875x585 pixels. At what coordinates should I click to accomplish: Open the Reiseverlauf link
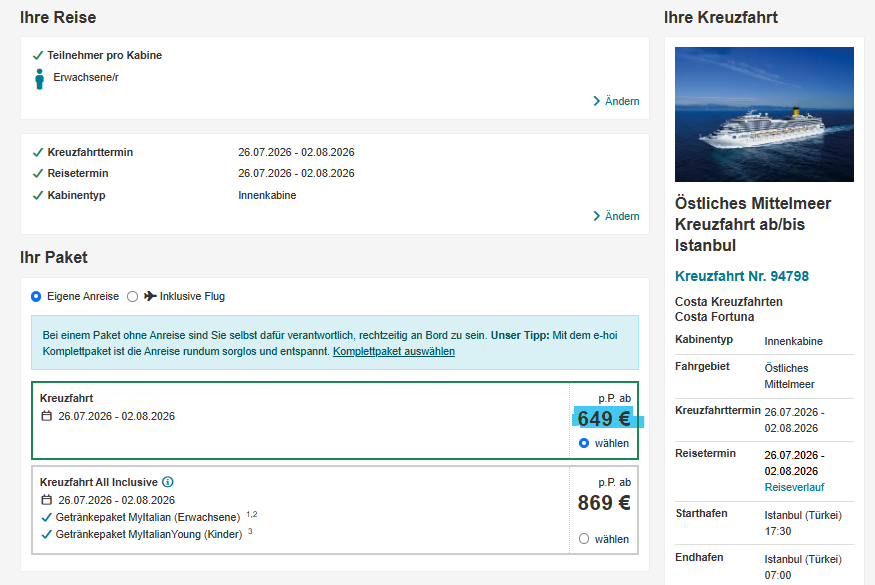(794, 487)
